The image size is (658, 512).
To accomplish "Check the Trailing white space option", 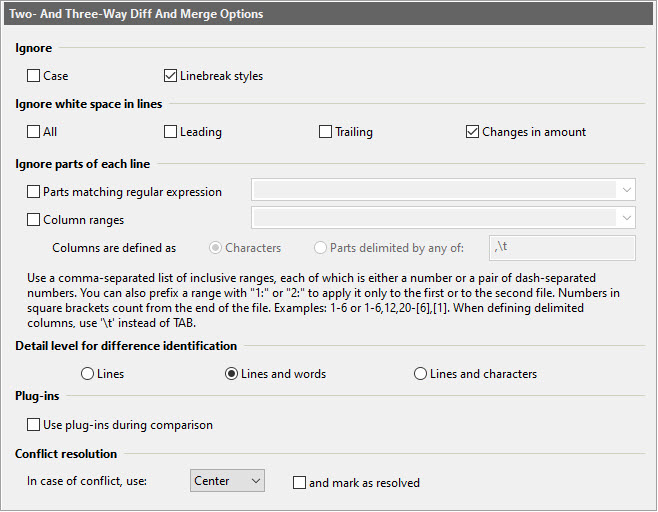I will pyautogui.click(x=325, y=132).
